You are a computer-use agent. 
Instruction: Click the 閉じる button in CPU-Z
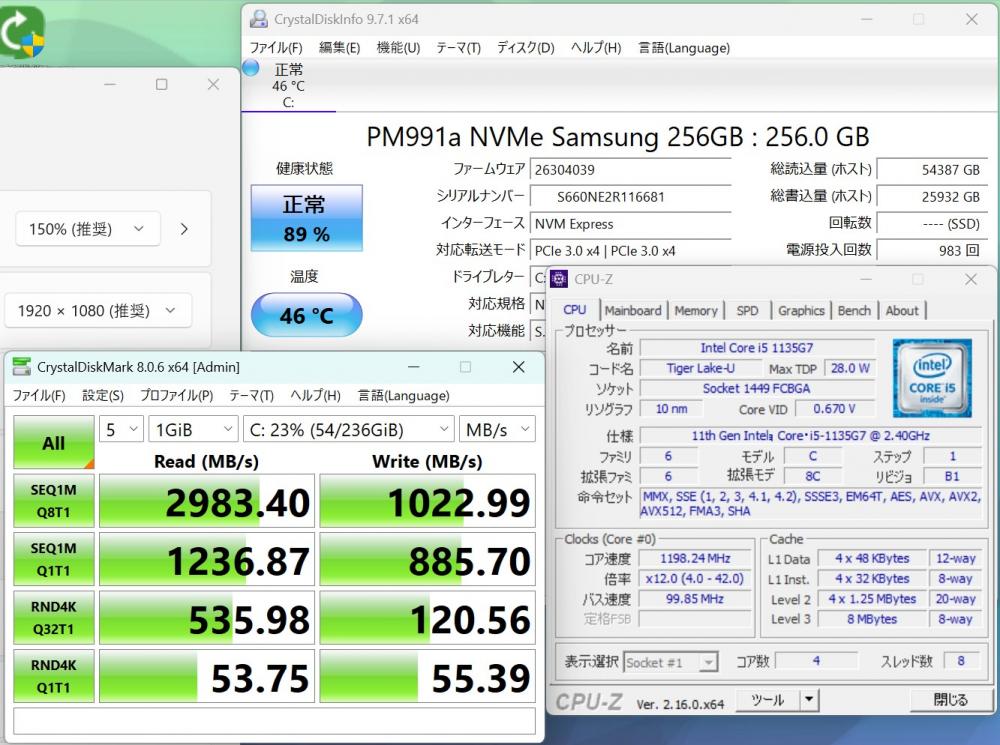(950, 700)
